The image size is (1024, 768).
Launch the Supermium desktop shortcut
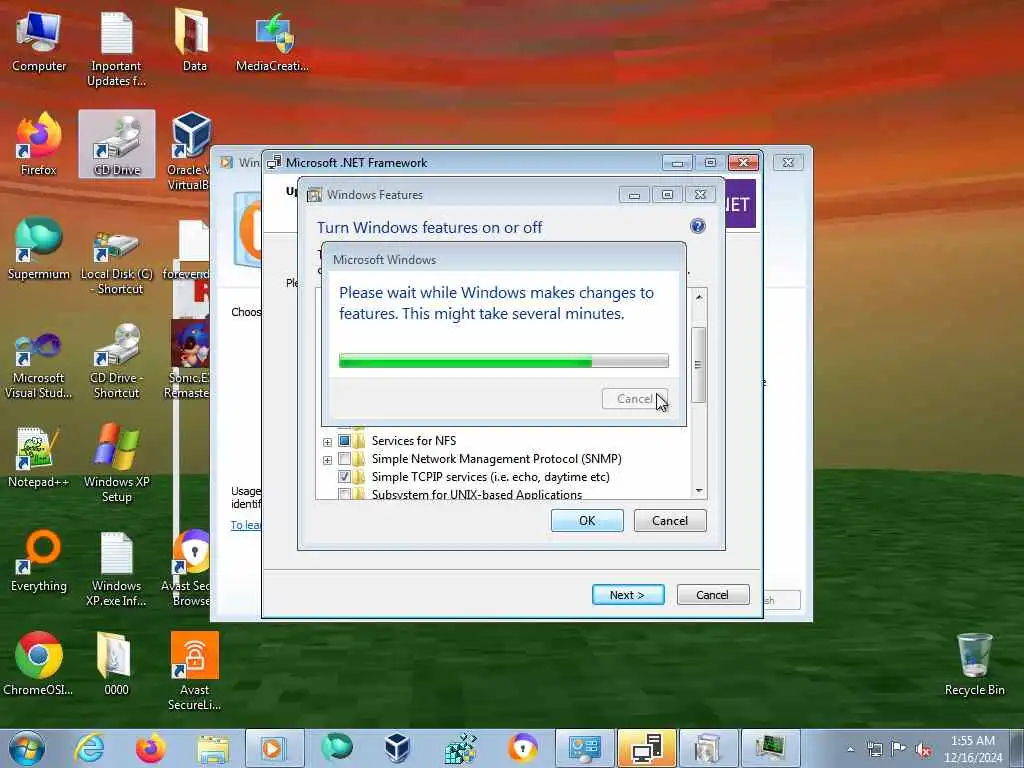point(39,248)
